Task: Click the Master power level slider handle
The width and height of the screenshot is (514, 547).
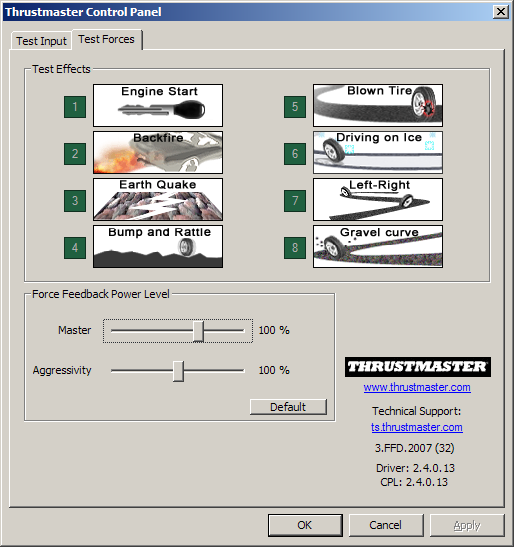Action: (199, 331)
